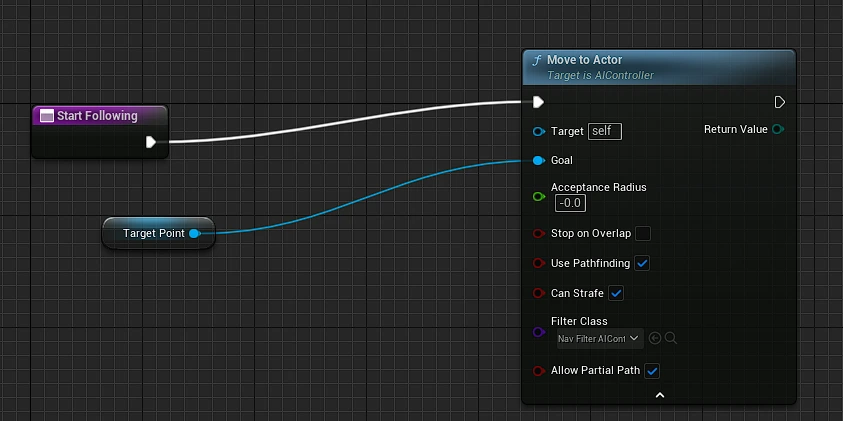This screenshot has width=843, height=421.
Task: Click the green Acceptance Radius pin
Action: (x=538, y=196)
